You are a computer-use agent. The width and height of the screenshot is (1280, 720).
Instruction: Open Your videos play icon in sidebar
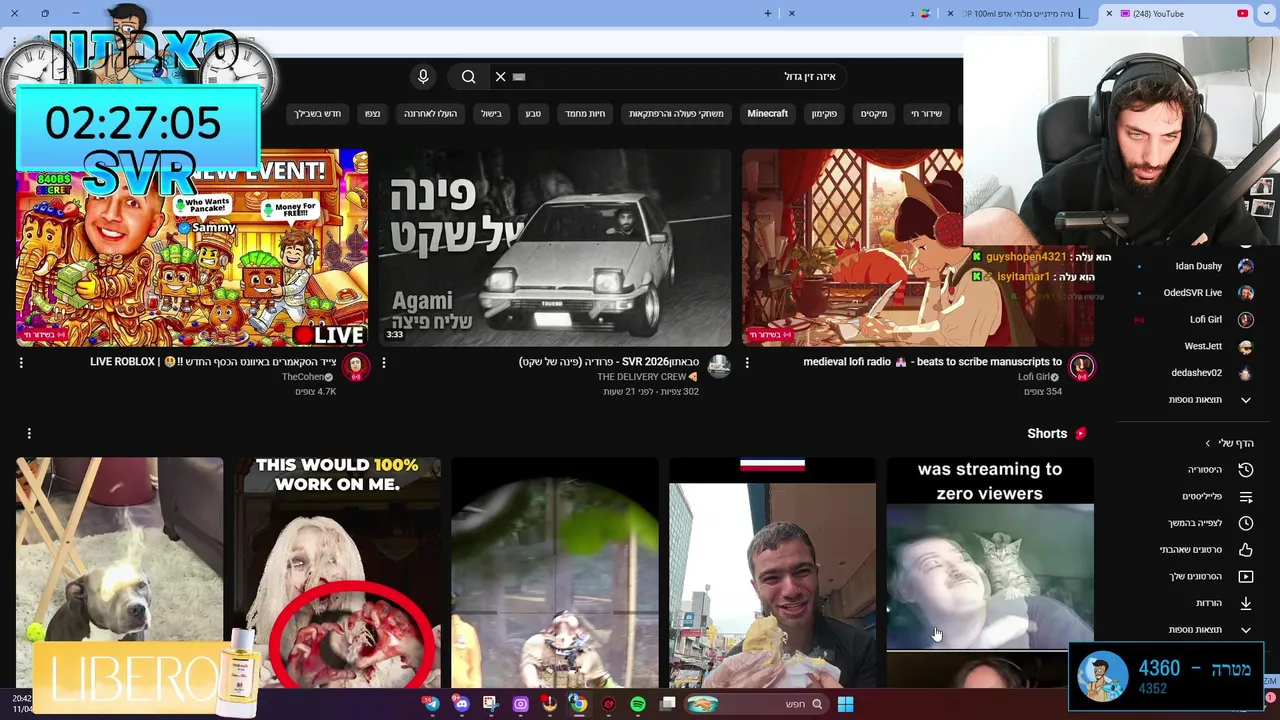1245,577
